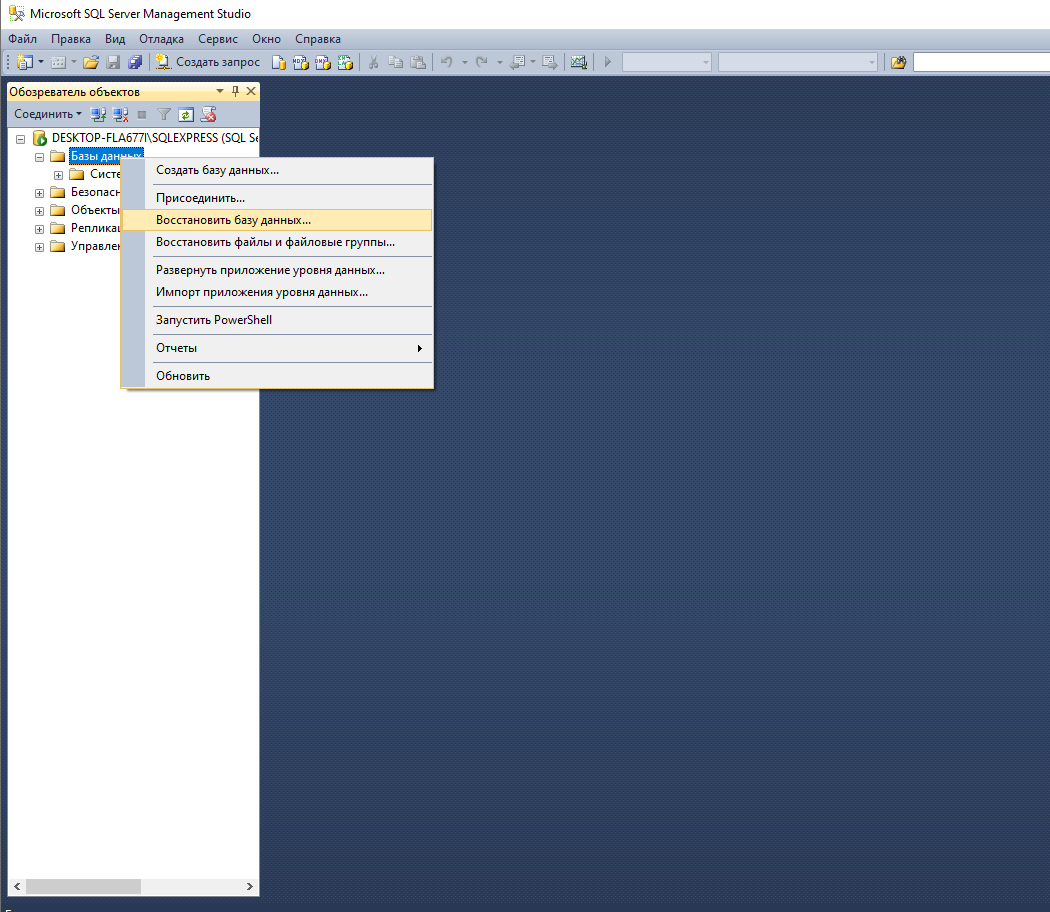Screen dimensions: 1050x912
Task: Click the Paste clipboard icon
Action: (x=418, y=62)
